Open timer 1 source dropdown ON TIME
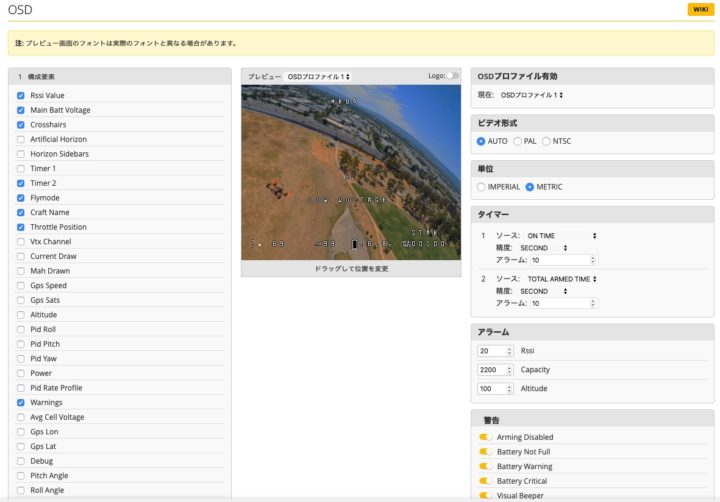Viewport: 720px width, 502px height. [x=562, y=236]
